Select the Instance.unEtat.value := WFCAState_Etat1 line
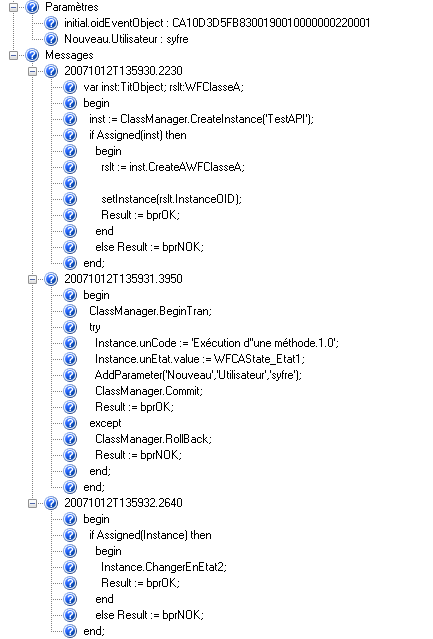Viewport: 433px width, 639px height. pos(200,359)
